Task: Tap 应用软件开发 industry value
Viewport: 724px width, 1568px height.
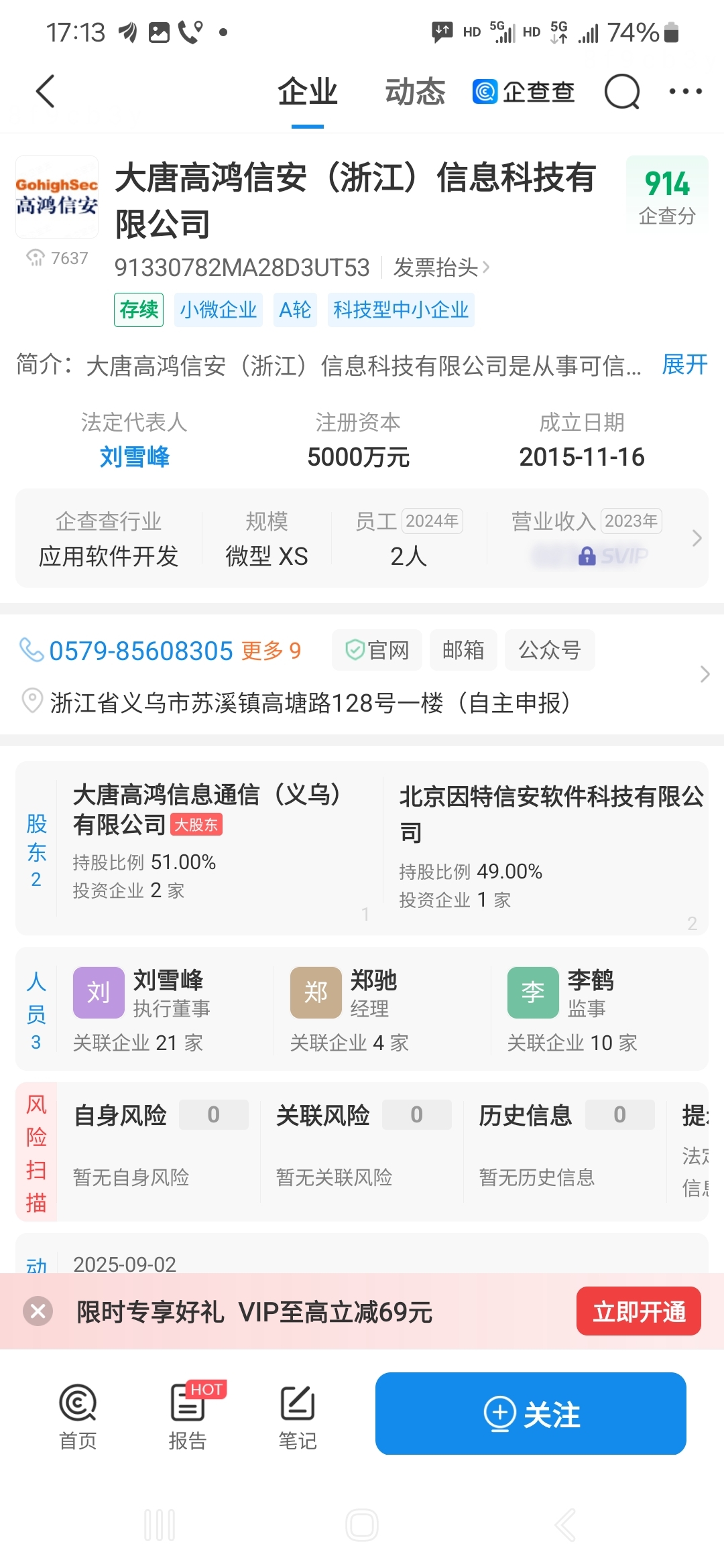Action: point(109,556)
